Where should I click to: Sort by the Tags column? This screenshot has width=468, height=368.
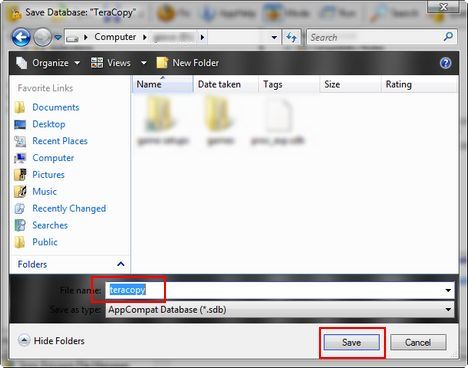[289, 84]
